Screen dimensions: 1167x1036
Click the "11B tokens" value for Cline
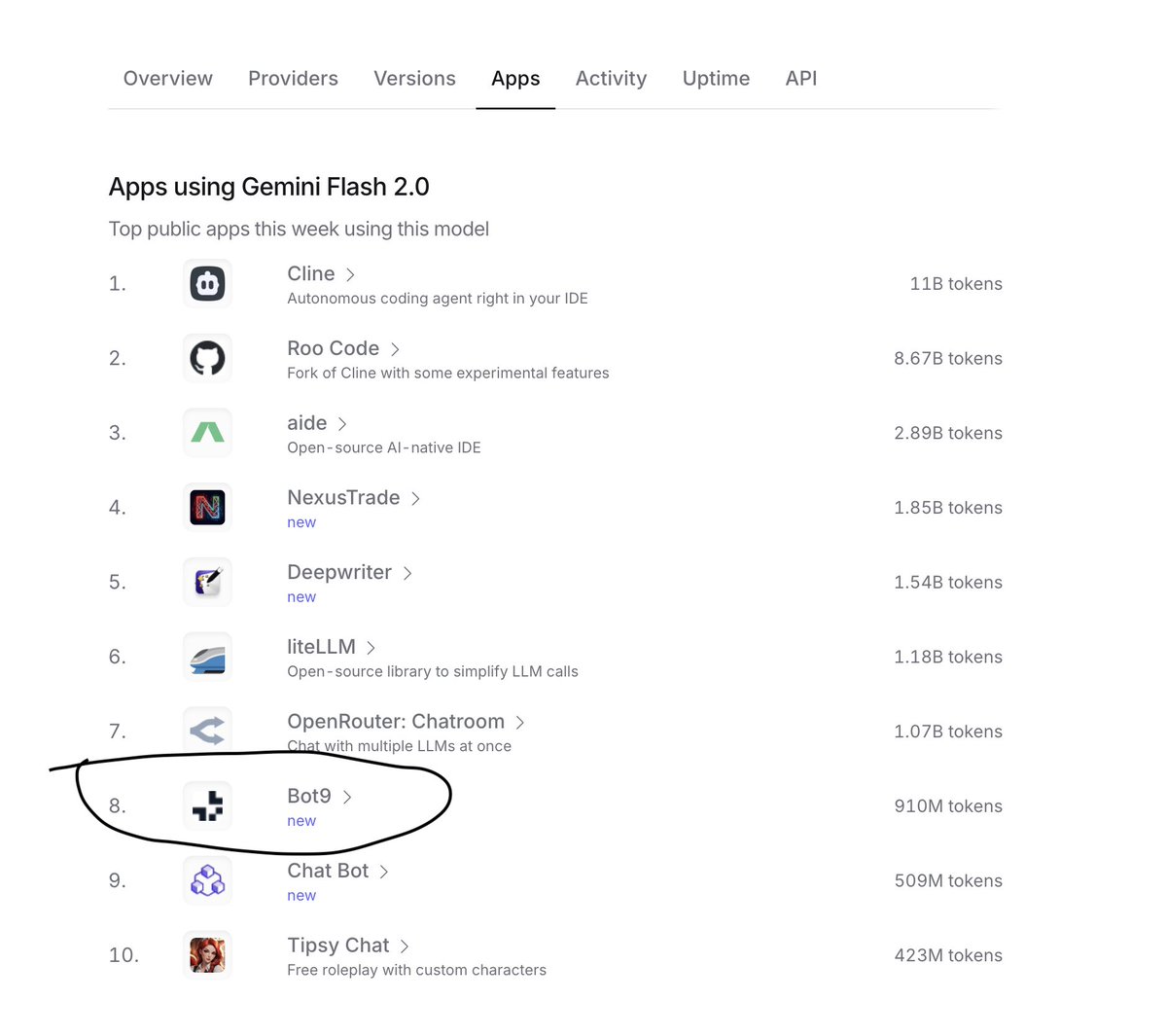click(x=956, y=284)
